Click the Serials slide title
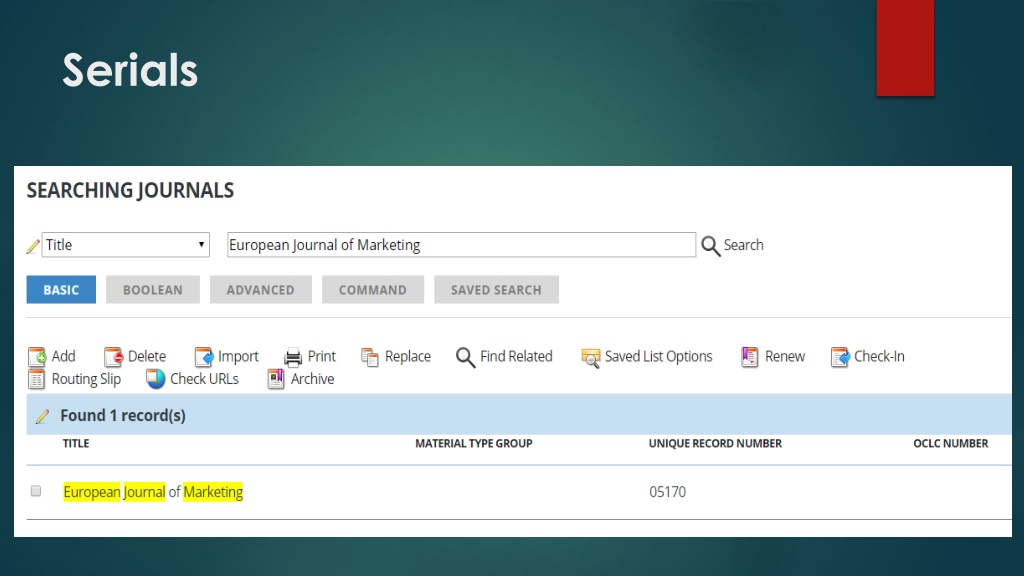Image resolution: width=1024 pixels, height=576 pixels. pyautogui.click(x=130, y=70)
